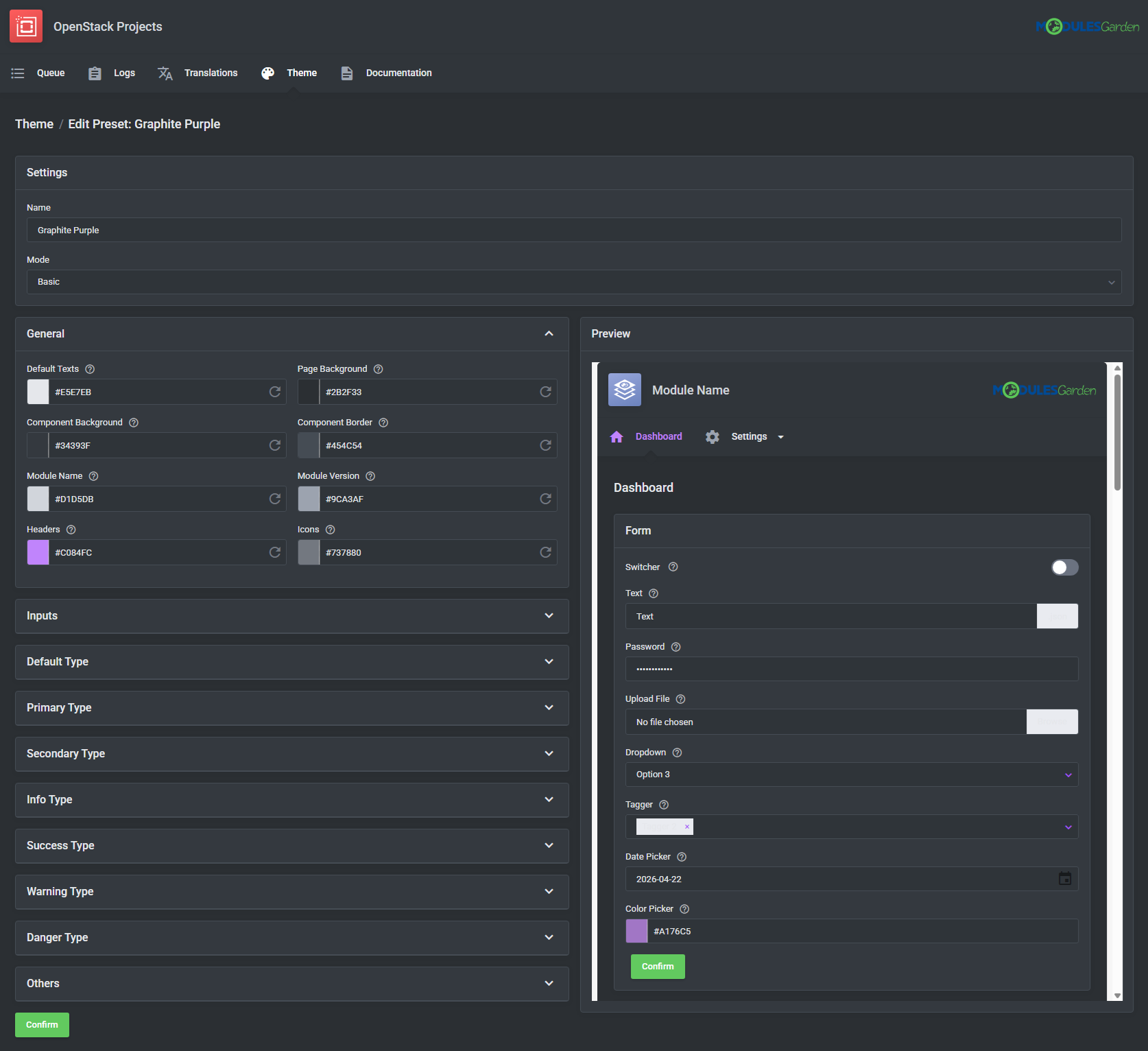Click the Default Texts help icon
This screenshot has height=1051, width=1148.
point(90,368)
